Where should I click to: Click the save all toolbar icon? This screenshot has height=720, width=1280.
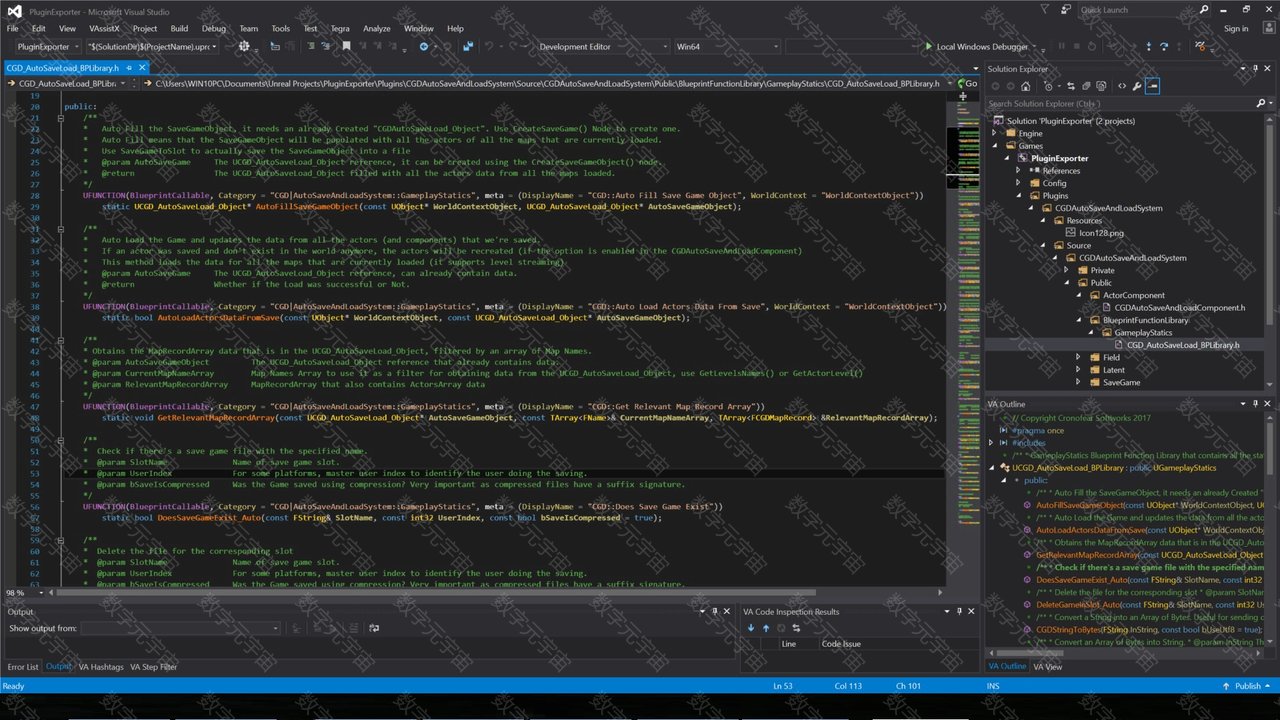469,47
